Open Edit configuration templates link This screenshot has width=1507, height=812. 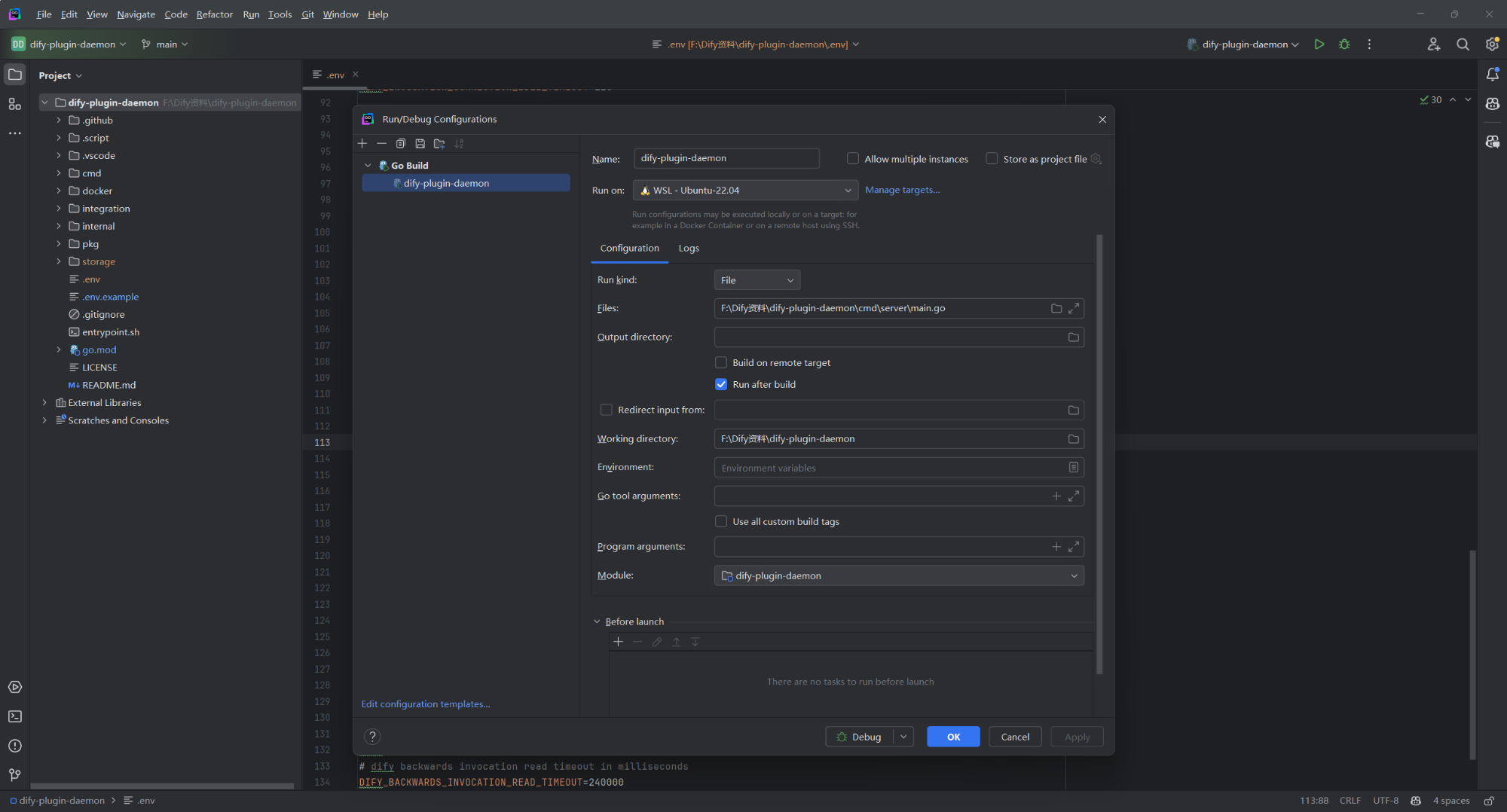coord(426,704)
